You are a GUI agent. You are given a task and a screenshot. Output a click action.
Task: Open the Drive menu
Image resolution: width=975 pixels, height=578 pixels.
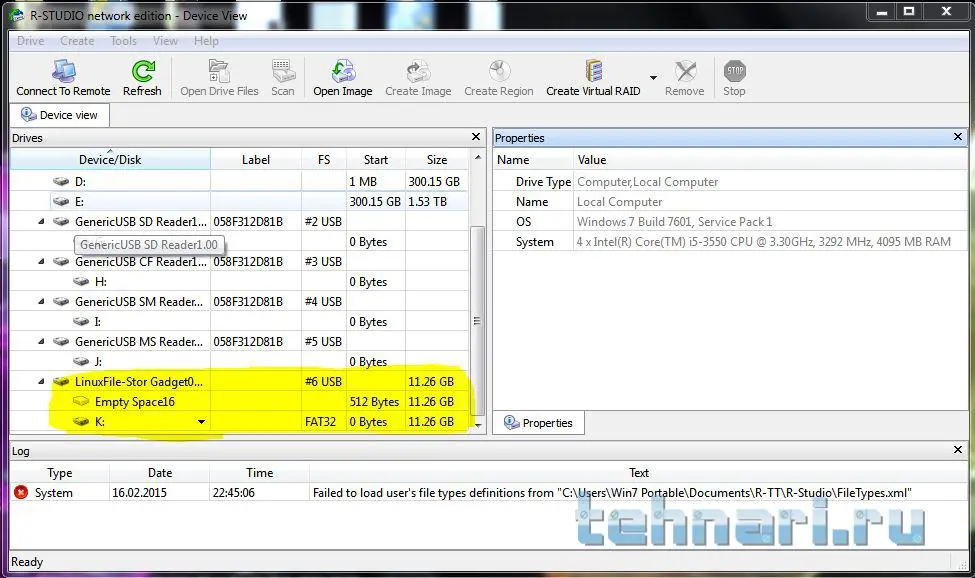(30, 41)
